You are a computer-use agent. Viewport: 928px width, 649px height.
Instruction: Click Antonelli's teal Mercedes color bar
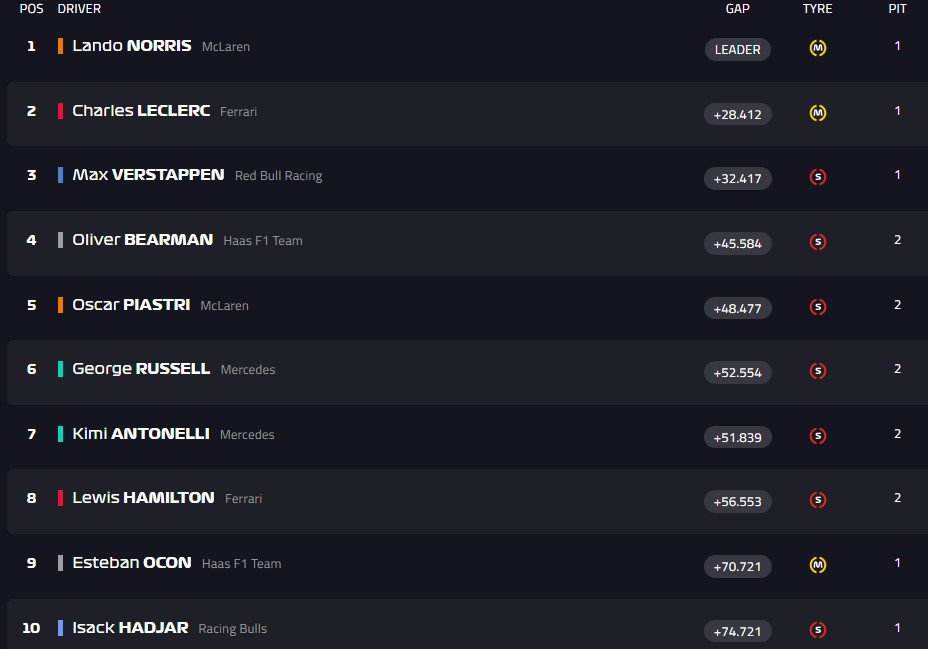(61, 434)
